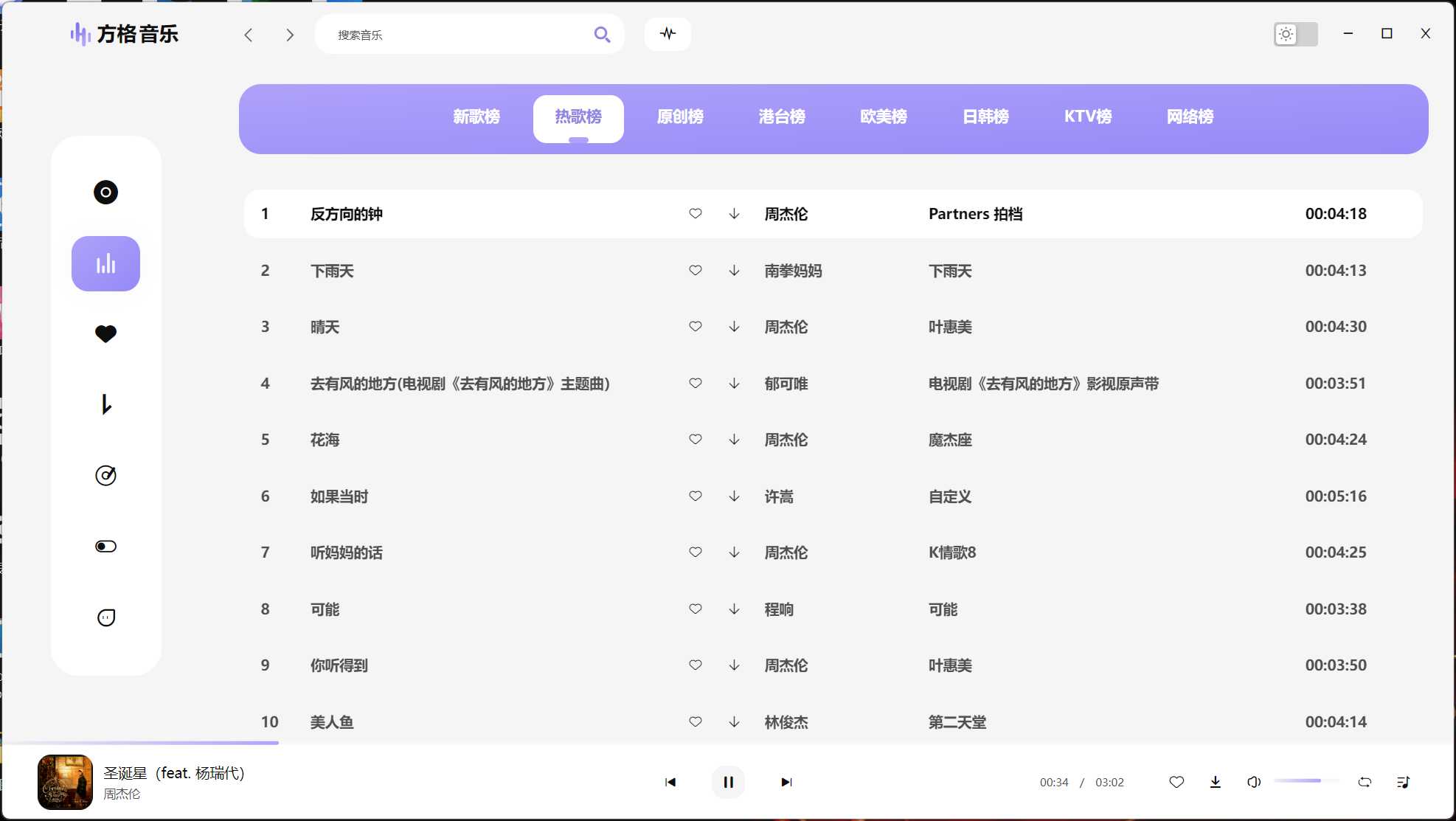Screen dimensions: 1456x821
Task: Open favorites heart in sidebar
Action: tap(105, 334)
